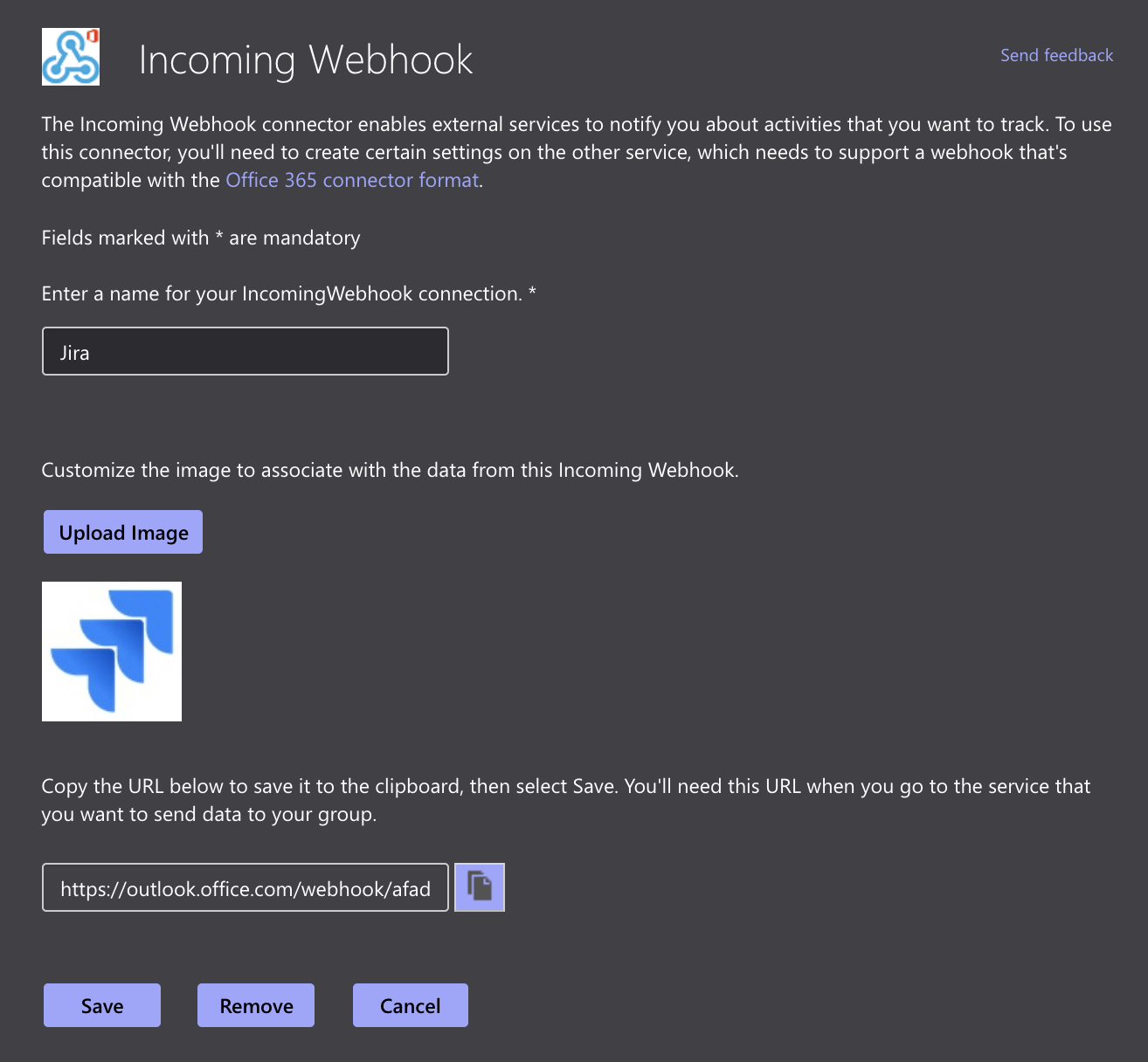Click the 'Customize the image' instruction text
This screenshot has height=1062, width=1148.
click(390, 470)
